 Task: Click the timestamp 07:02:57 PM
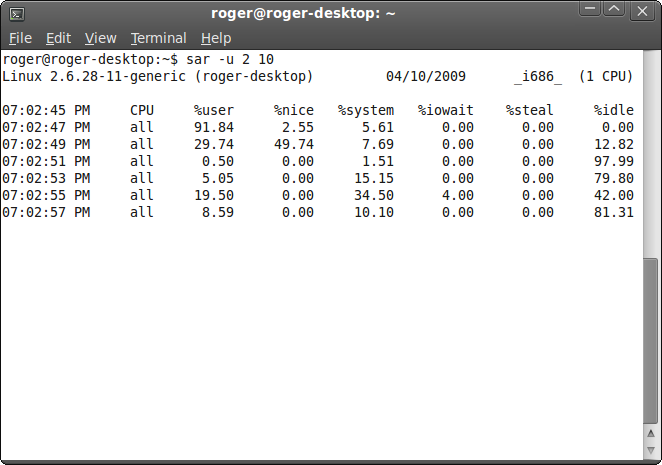(46, 212)
